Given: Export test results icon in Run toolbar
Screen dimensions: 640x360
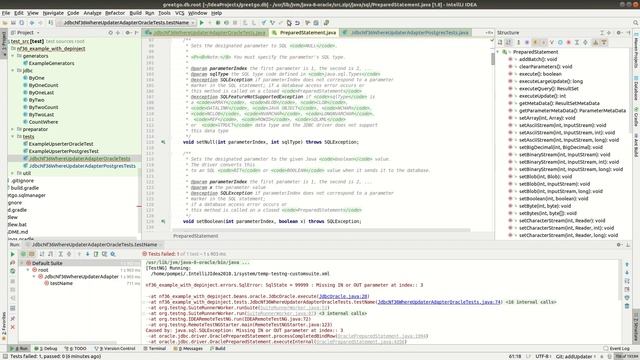Looking at the screenshot, I should (x=96, y=254).
